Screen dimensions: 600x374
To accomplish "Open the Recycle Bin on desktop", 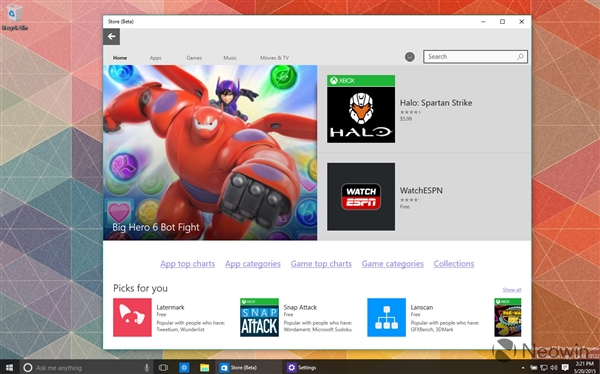I will pyautogui.click(x=15, y=17).
